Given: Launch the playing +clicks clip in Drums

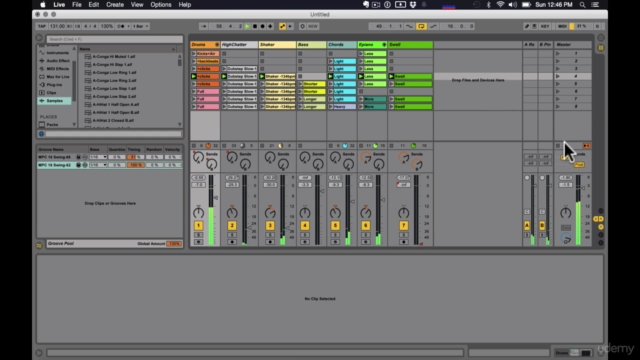Looking at the screenshot, I should (194, 76).
